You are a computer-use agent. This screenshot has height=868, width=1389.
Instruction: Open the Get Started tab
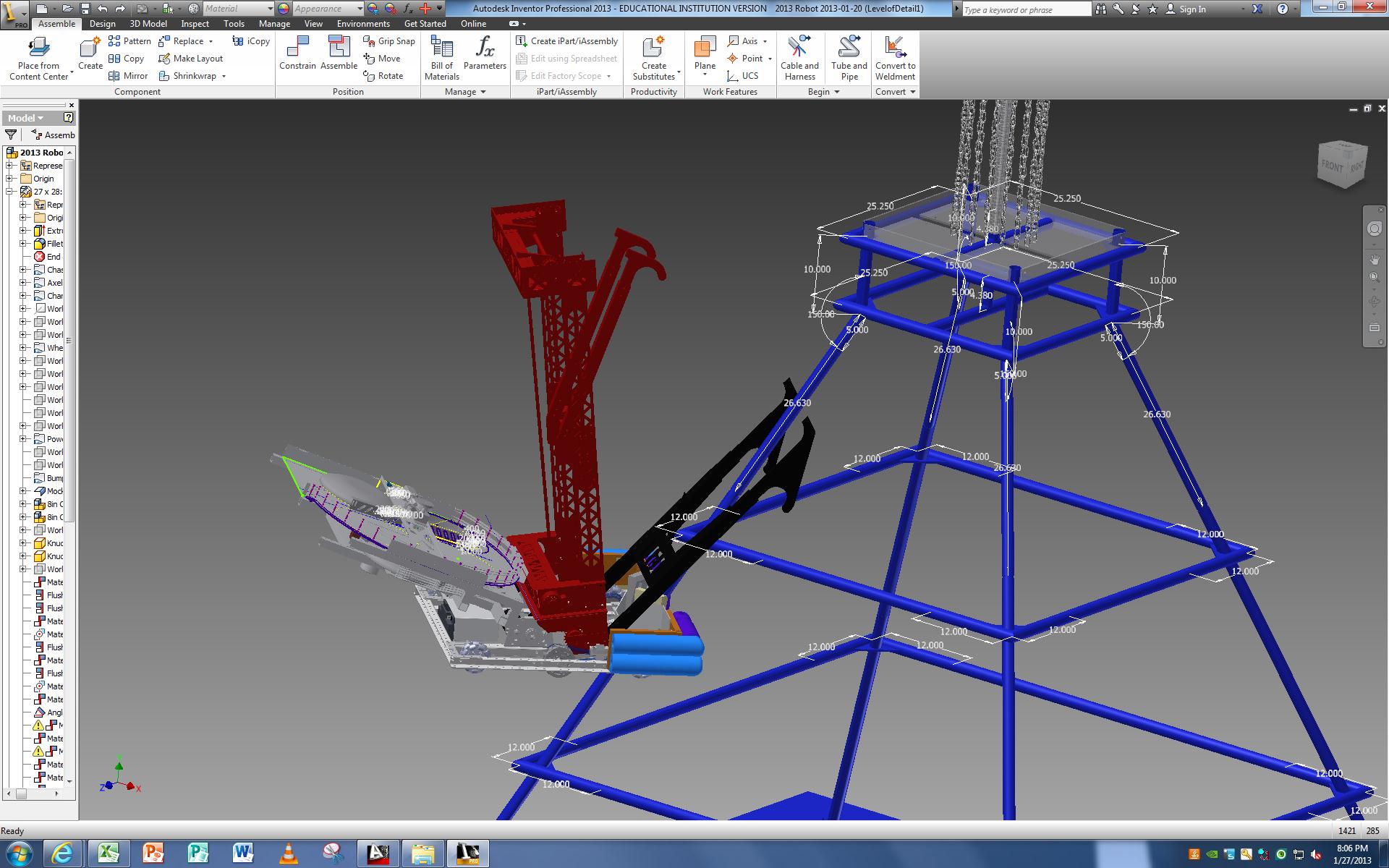[425, 24]
